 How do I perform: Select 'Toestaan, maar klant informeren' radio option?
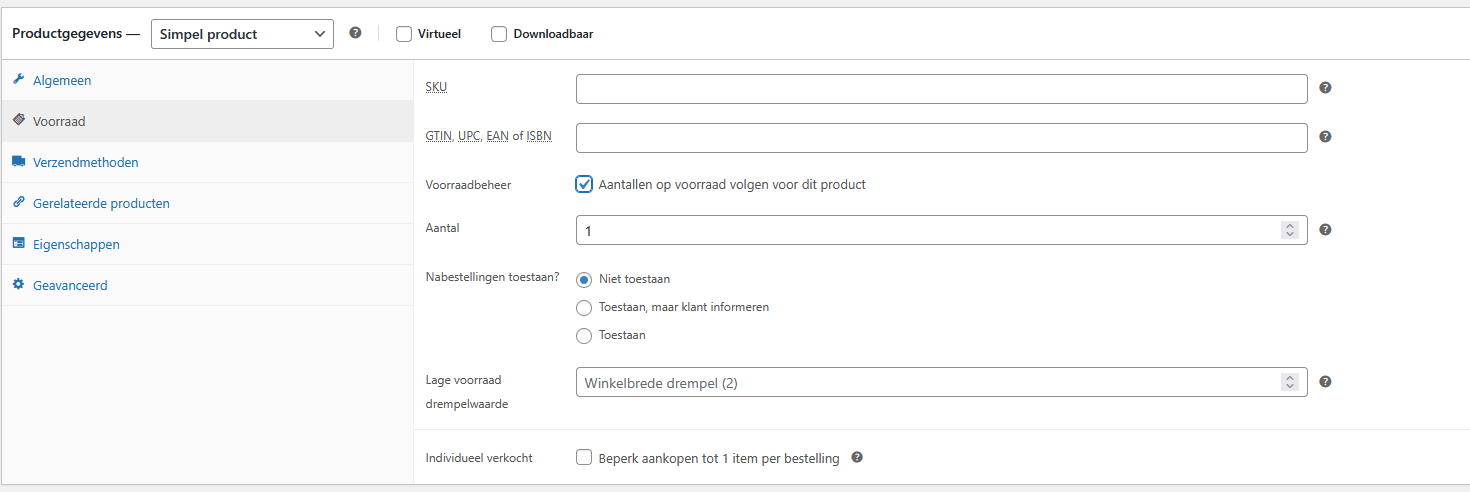pos(584,308)
